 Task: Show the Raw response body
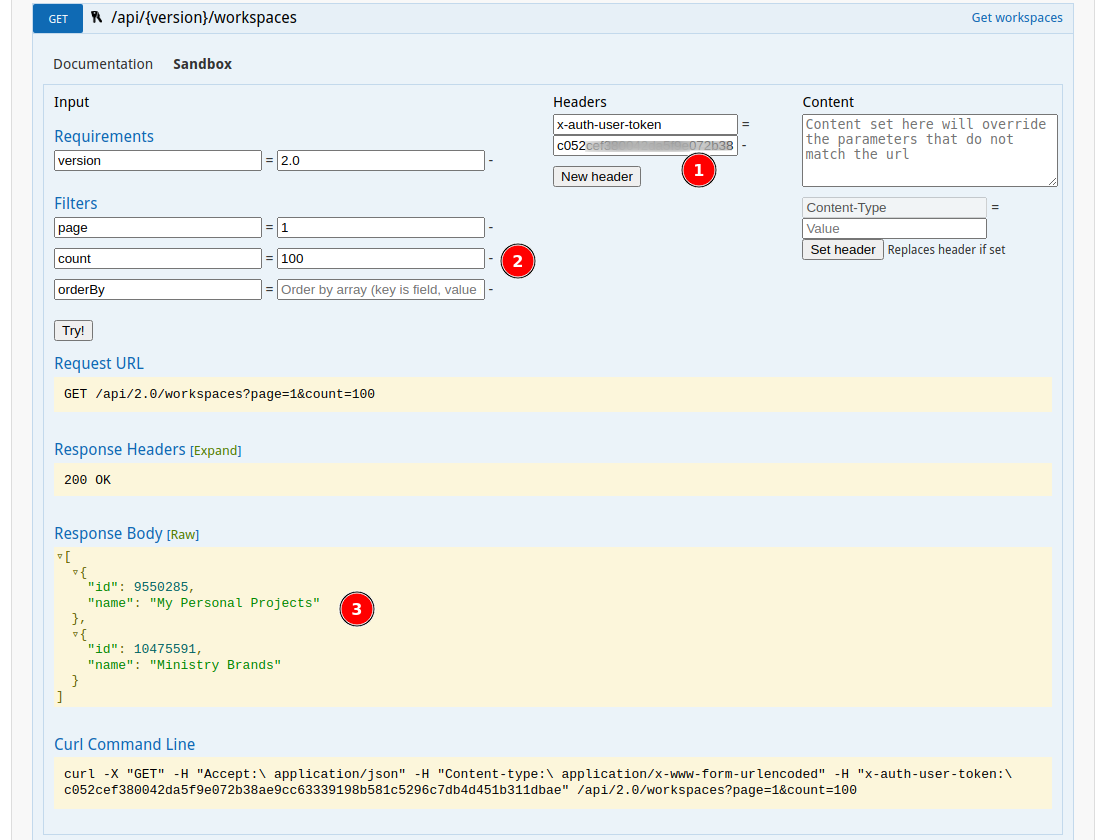click(x=183, y=535)
